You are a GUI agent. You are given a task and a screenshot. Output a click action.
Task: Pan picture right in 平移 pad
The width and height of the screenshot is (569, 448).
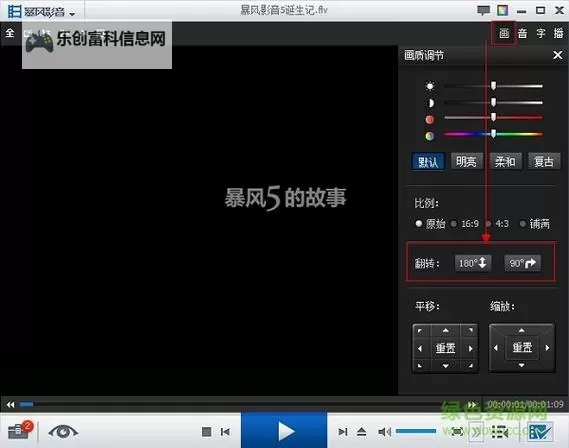click(470, 349)
